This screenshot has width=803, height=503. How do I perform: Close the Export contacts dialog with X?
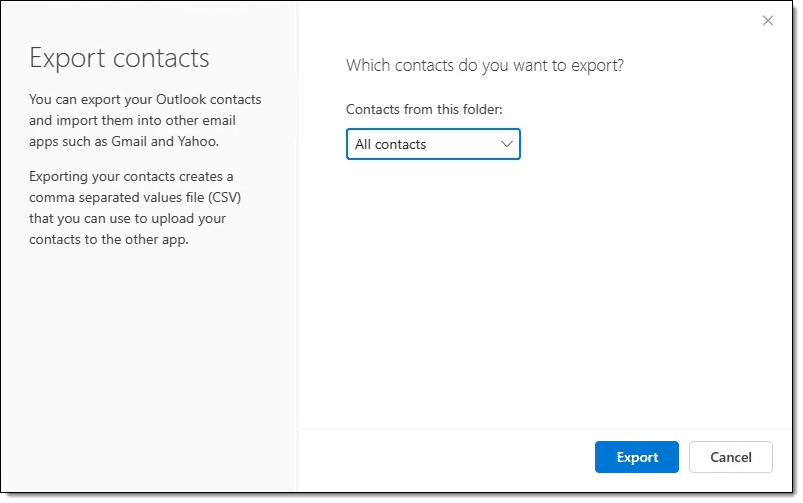click(768, 21)
